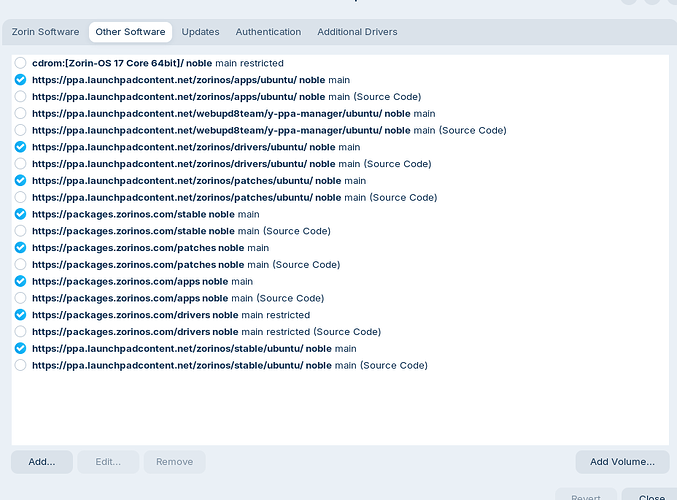Select row text zorinos/patches/ubuntu/ noble main (Source Code)

click(234, 197)
